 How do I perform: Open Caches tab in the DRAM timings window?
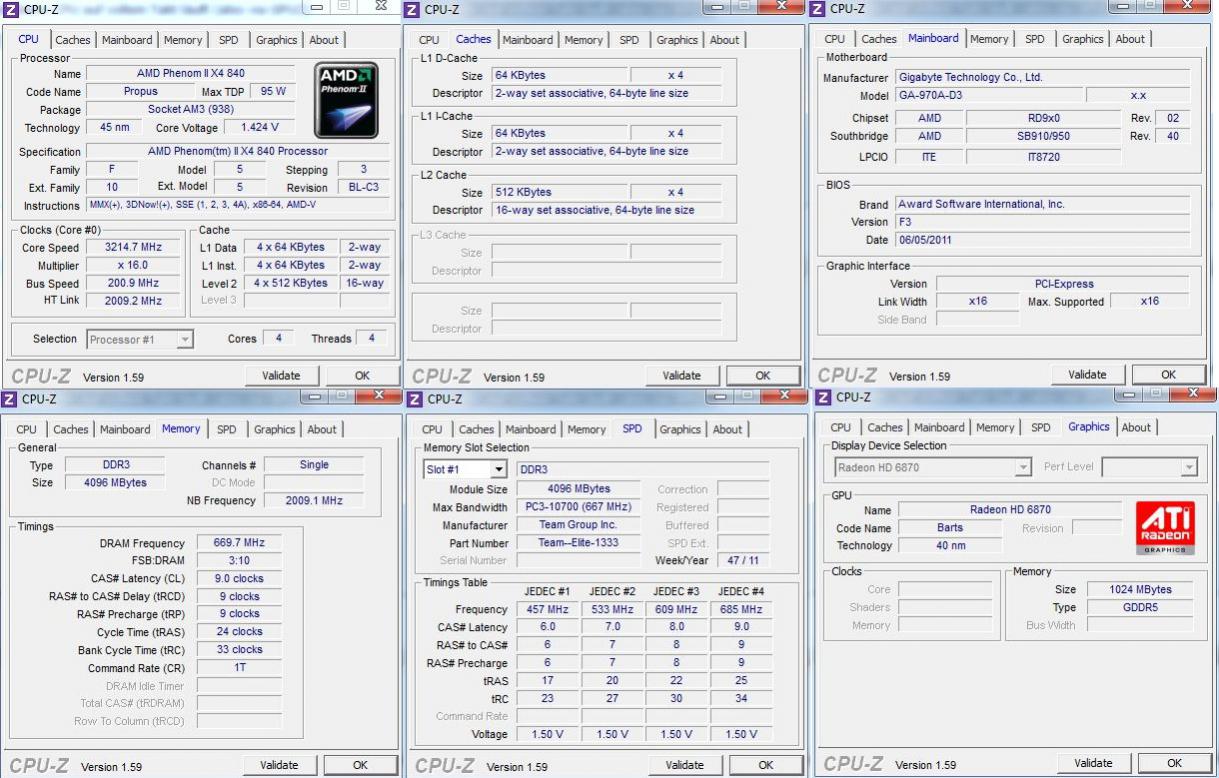tap(70, 429)
